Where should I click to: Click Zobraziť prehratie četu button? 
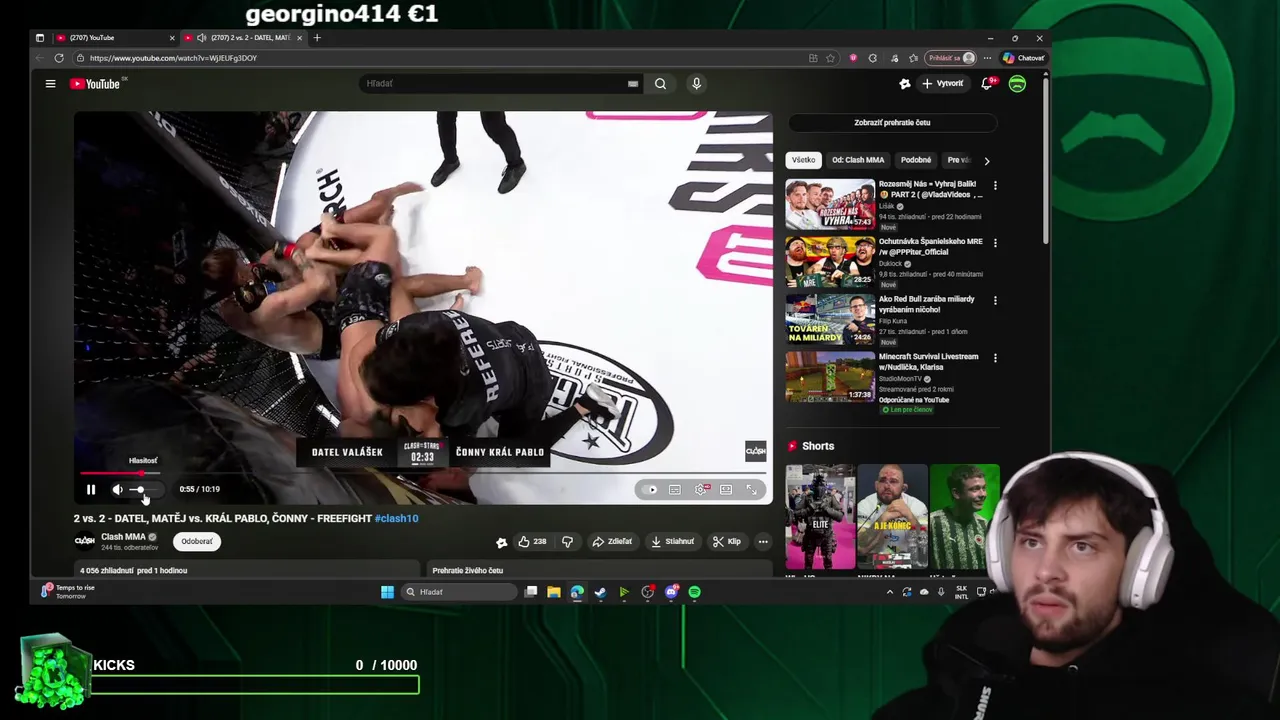[x=892, y=123]
